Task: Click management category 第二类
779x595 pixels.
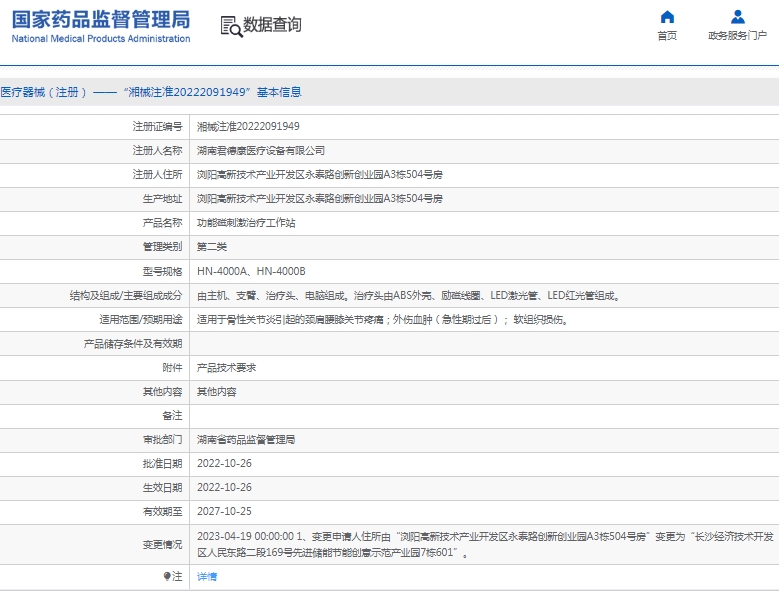Action: coord(212,247)
